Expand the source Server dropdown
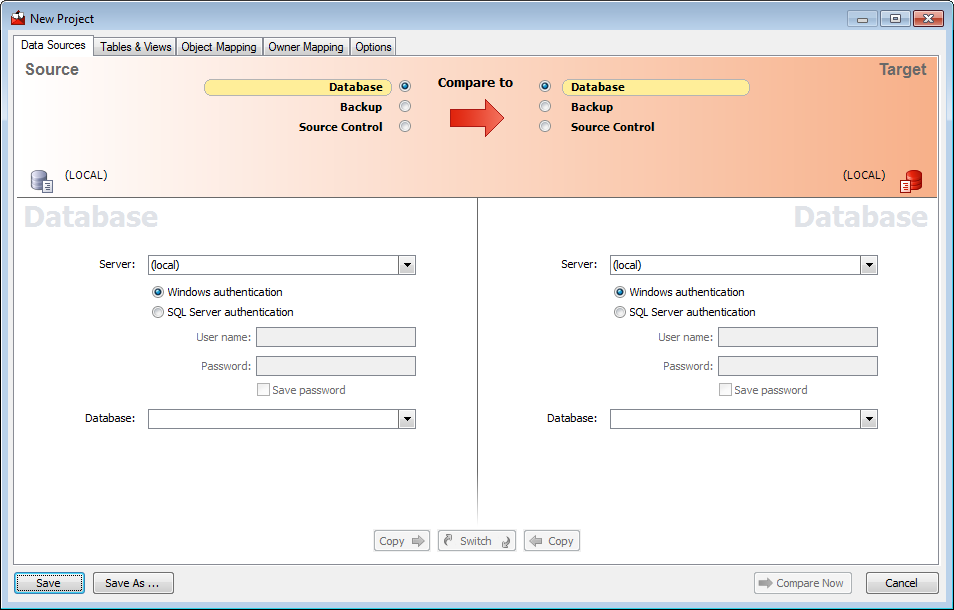The width and height of the screenshot is (954, 610). (406, 265)
